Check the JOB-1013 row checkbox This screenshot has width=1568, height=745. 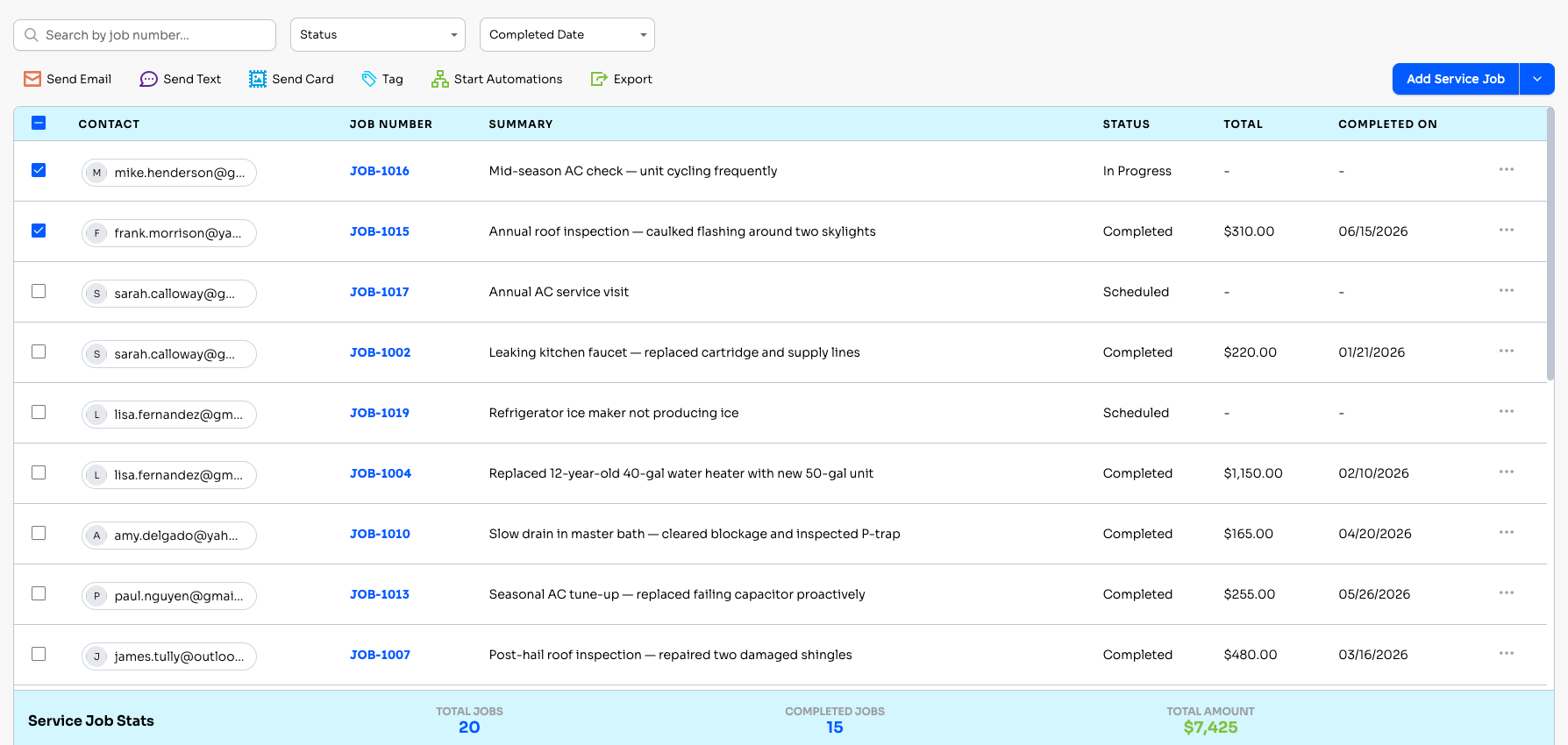pos(39,593)
